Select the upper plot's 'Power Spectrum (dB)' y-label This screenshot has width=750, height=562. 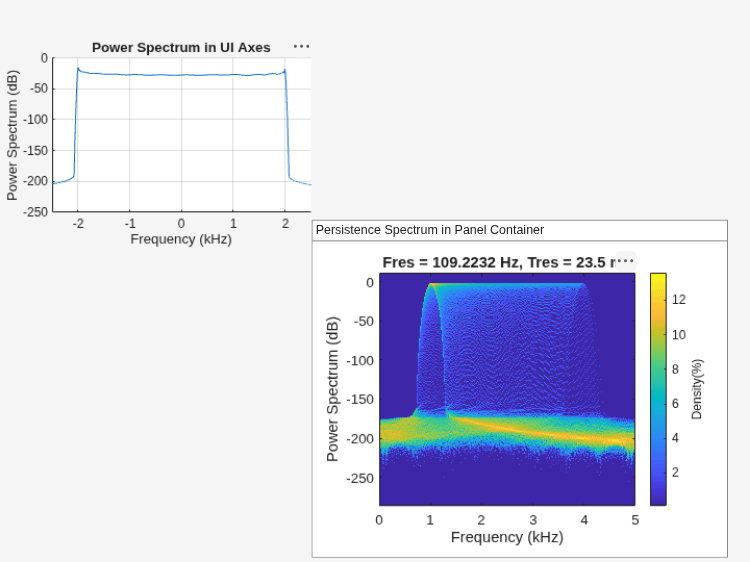pyautogui.click(x=12, y=135)
